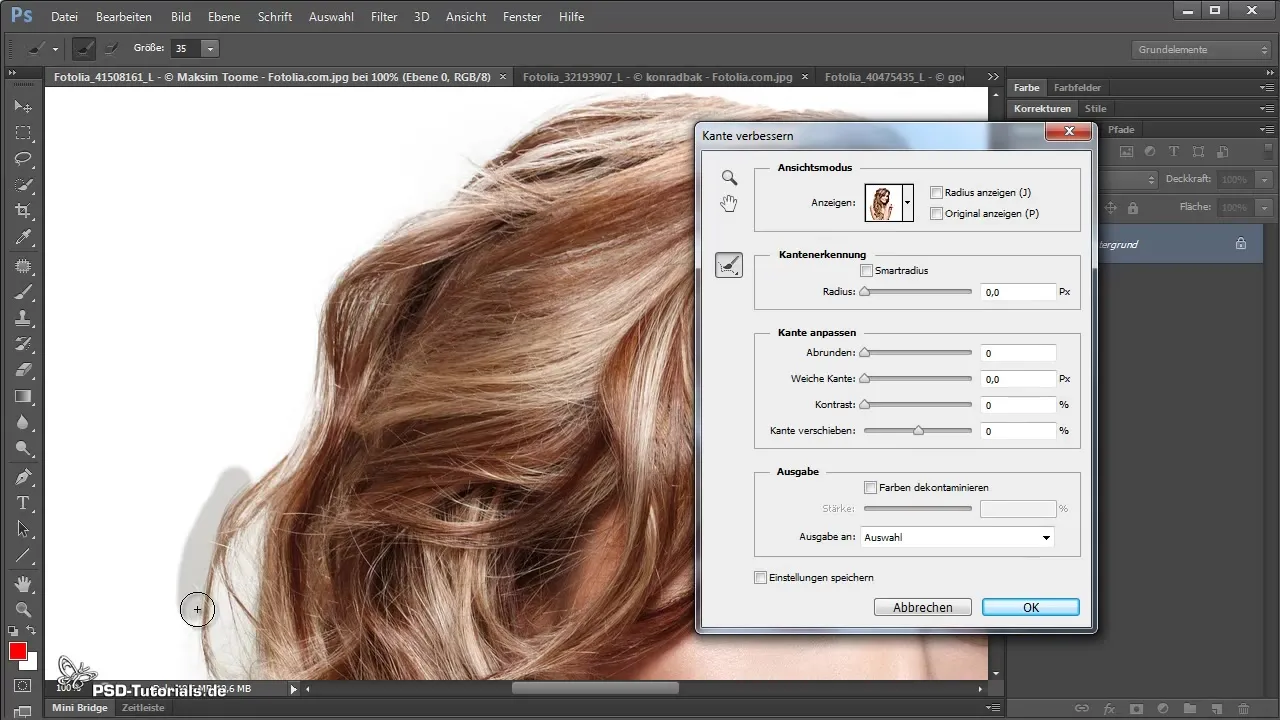Open Farbe panel flyout menu
The image size is (1280, 720).
(1266, 88)
